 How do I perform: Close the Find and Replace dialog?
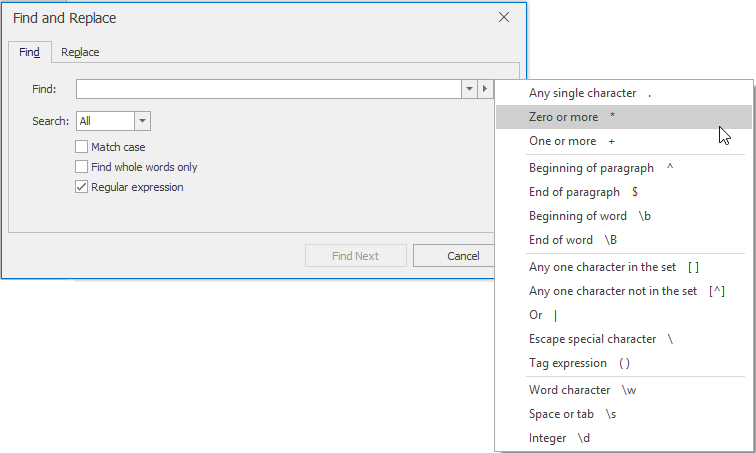pyautogui.click(x=504, y=18)
